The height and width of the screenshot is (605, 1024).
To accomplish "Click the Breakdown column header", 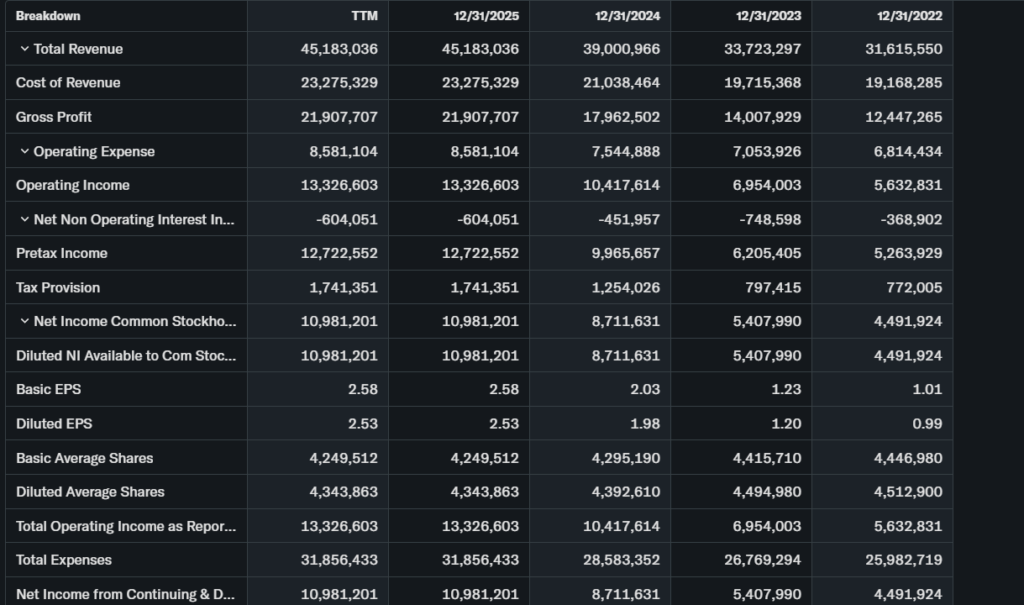I will tap(48, 16).
